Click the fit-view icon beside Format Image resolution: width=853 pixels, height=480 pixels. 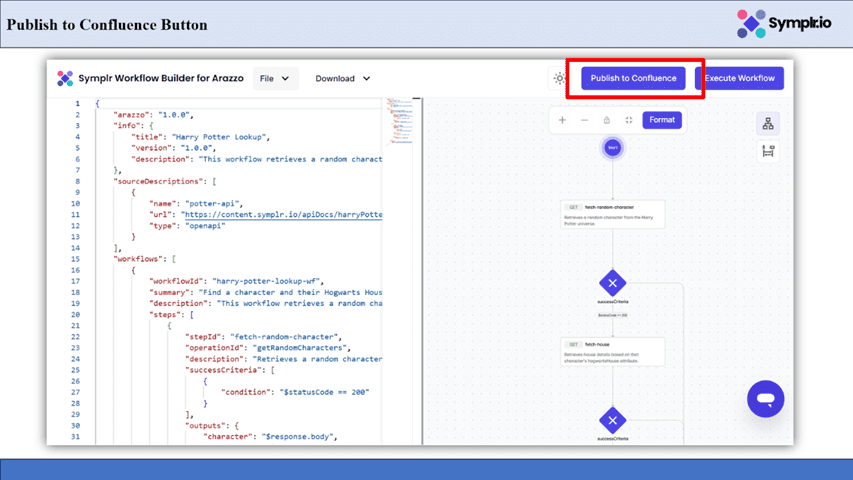pos(628,120)
